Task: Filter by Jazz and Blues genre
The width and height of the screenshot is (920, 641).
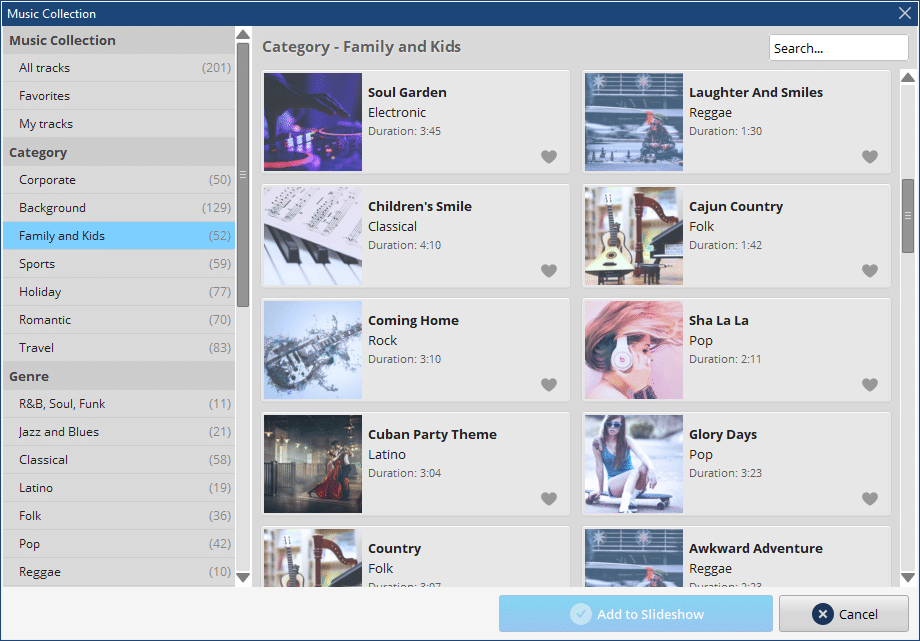Action: [119, 432]
